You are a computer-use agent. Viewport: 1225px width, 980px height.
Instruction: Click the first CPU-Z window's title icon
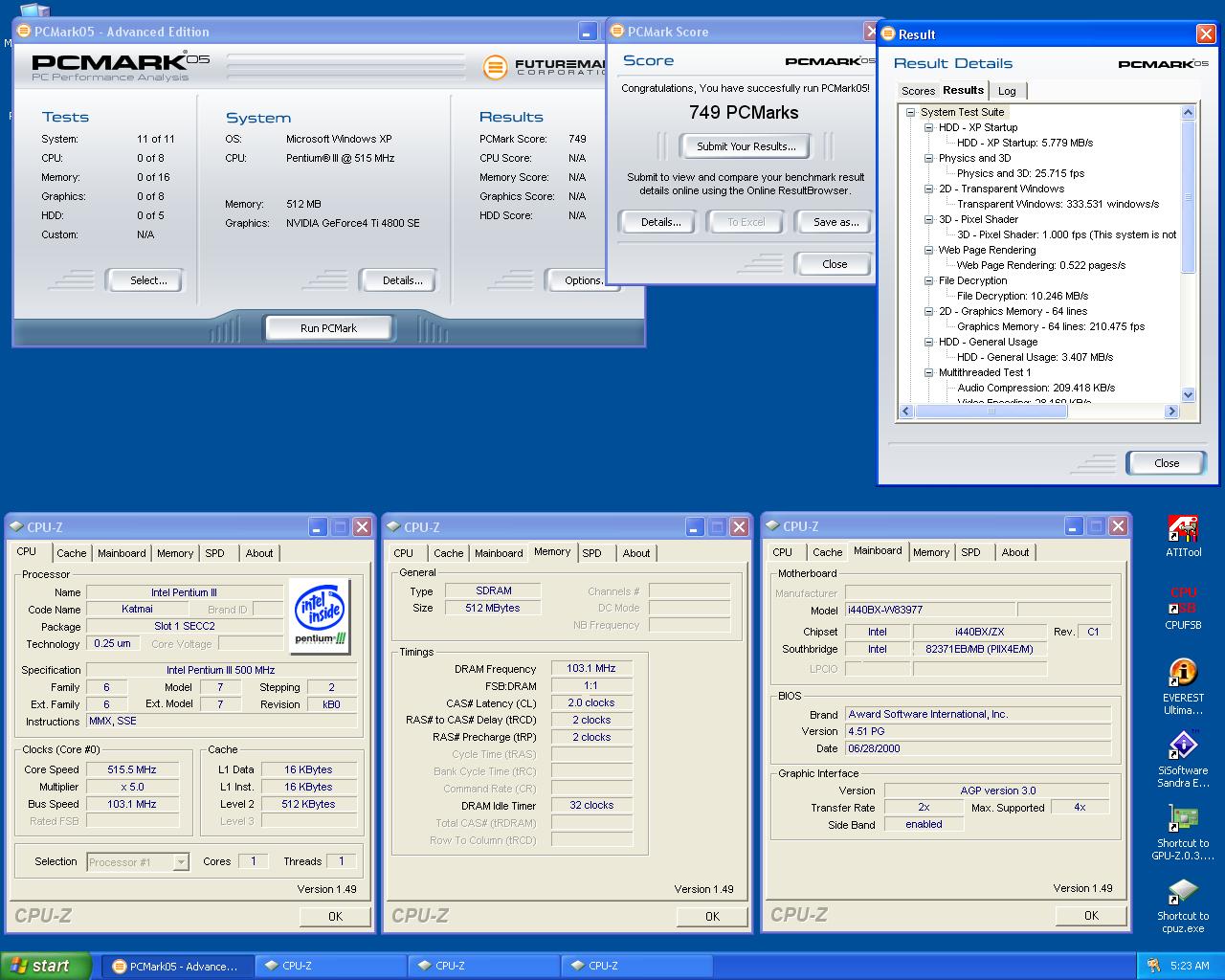(x=16, y=526)
